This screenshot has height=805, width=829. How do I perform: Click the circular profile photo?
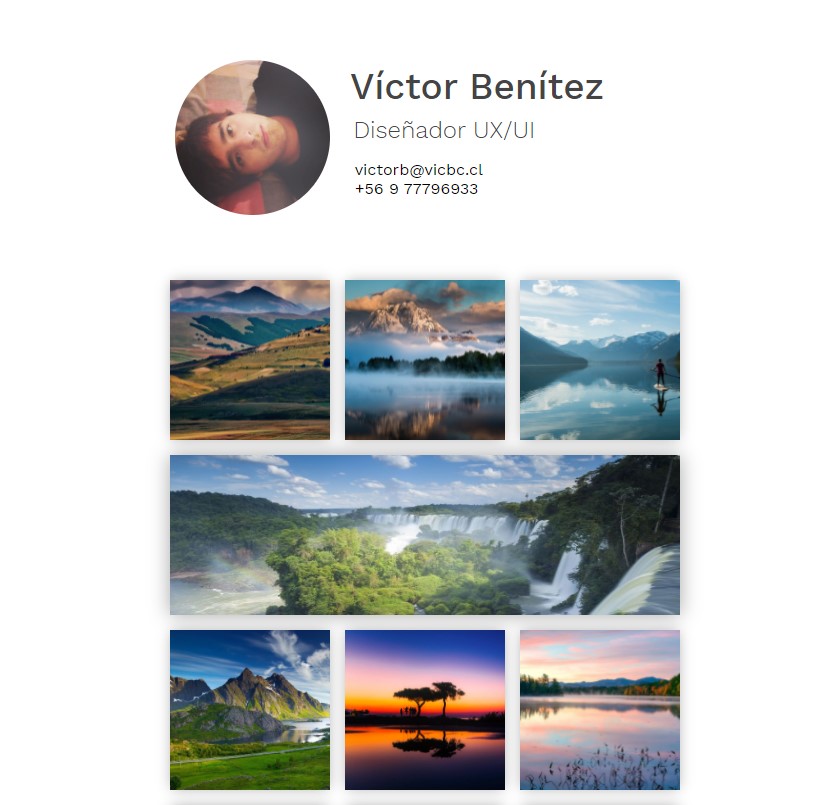pyautogui.click(x=252, y=137)
